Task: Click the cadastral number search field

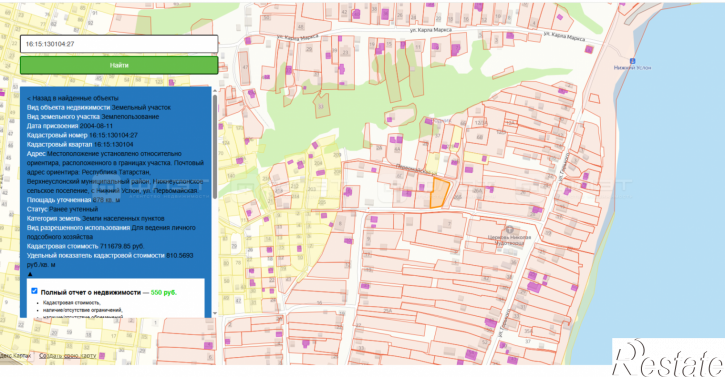Action: (119, 44)
